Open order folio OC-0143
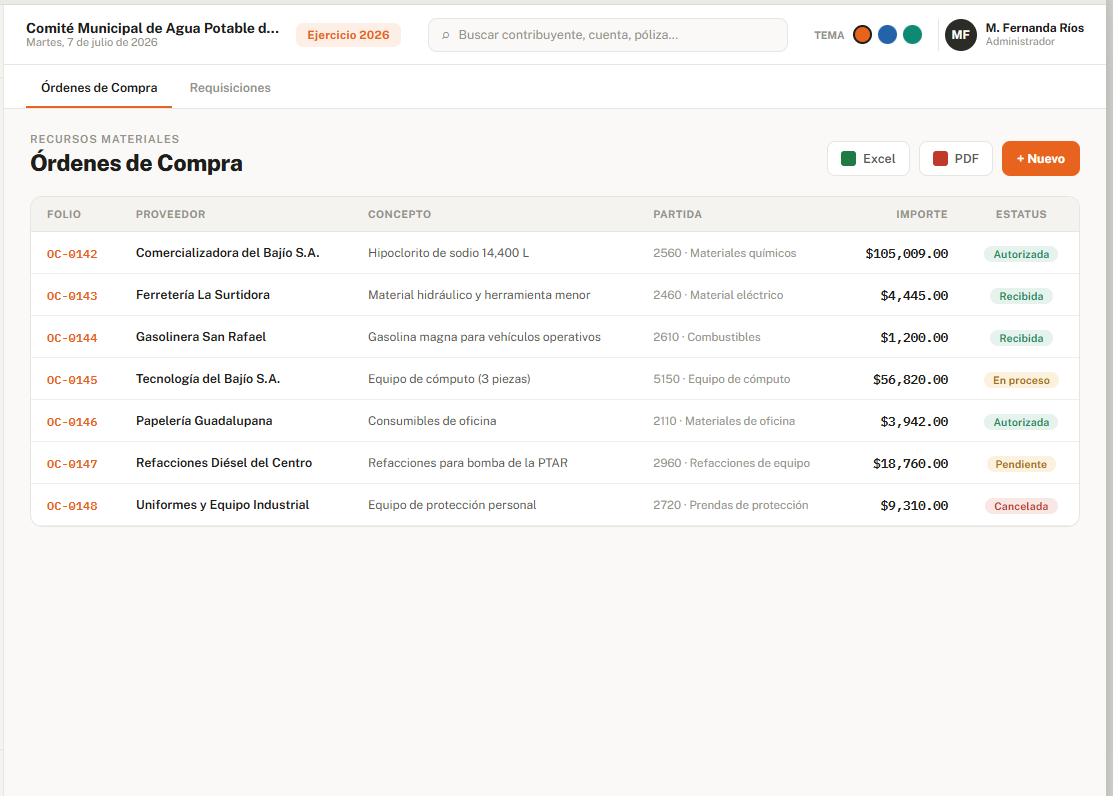The width and height of the screenshot is (1113, 796). [x=72, y=296]
